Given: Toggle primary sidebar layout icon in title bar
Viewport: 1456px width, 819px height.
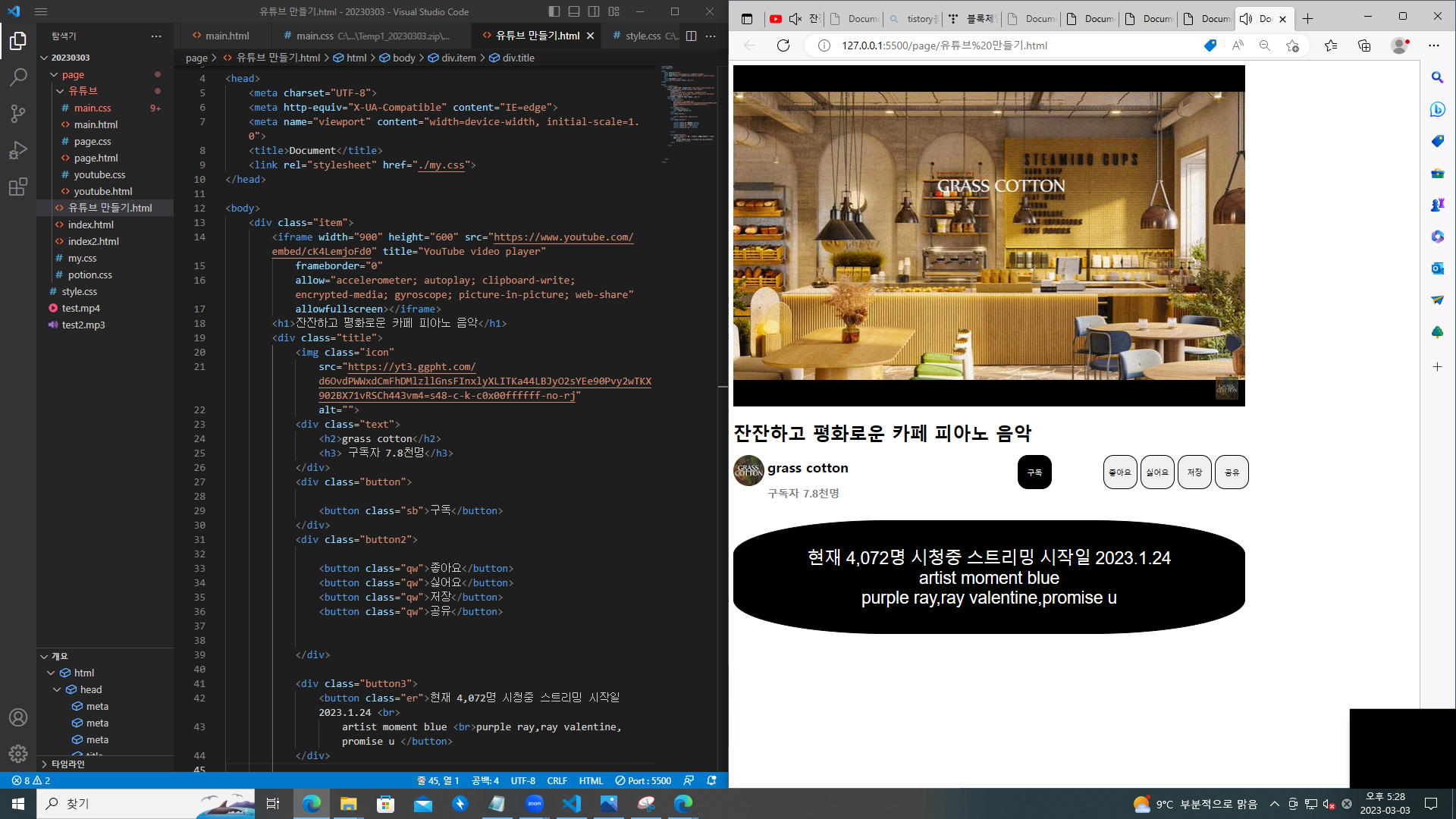Looking at the screenshot, I should (x=554, y=11).
